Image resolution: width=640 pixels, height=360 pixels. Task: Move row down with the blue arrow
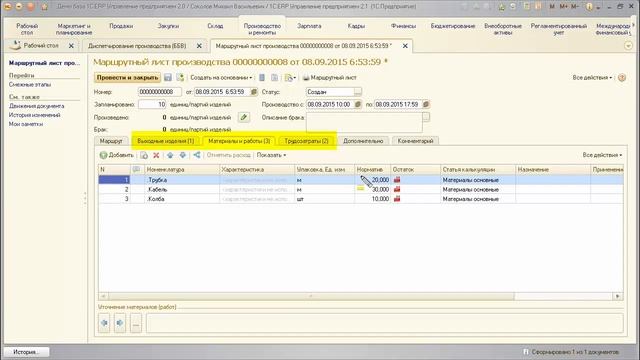[x=182, y=155]
